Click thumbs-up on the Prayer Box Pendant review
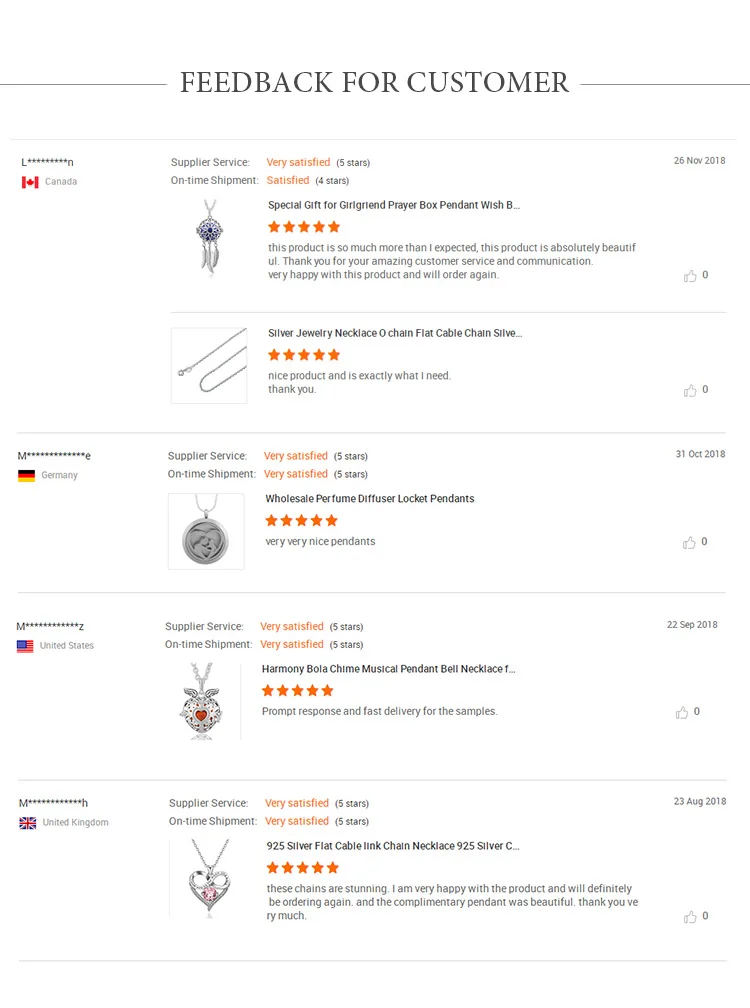 pyautogui.click(x=690, y=276)
